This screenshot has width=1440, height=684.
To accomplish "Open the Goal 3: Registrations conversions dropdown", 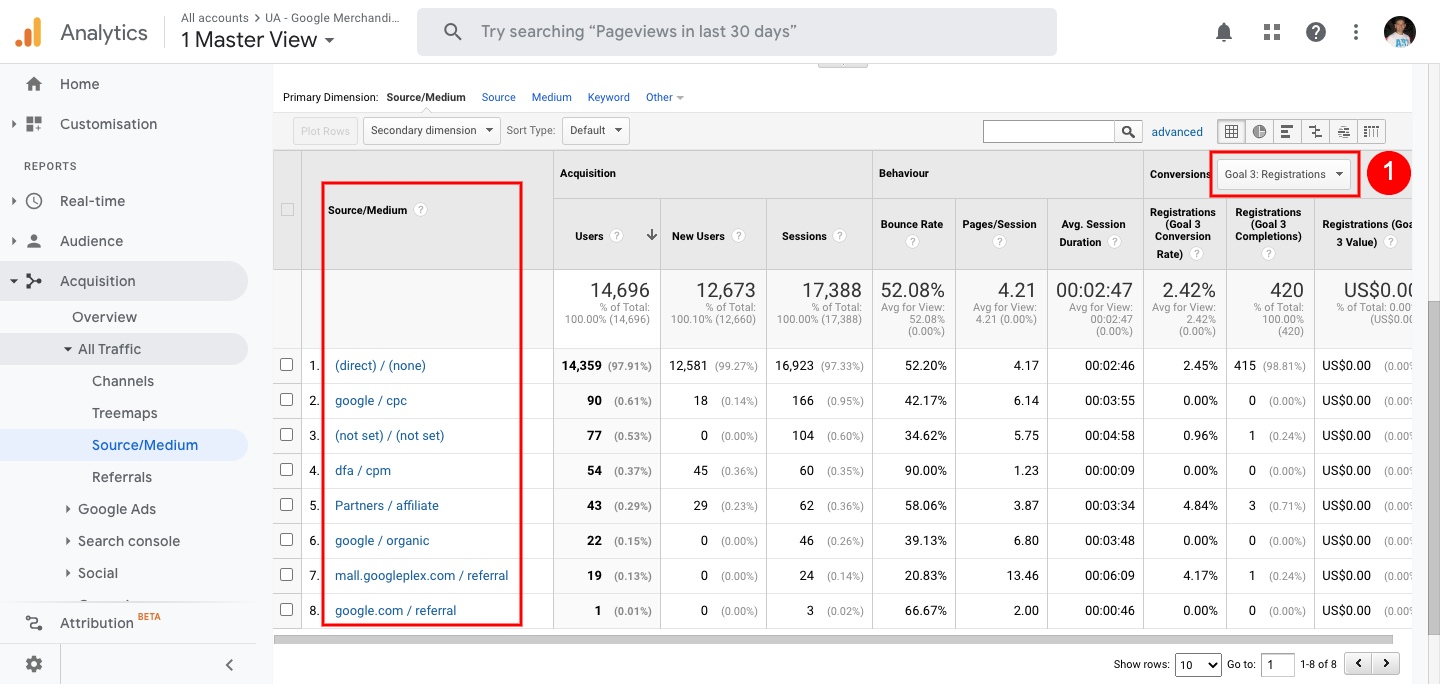I will click(1284, 174).
